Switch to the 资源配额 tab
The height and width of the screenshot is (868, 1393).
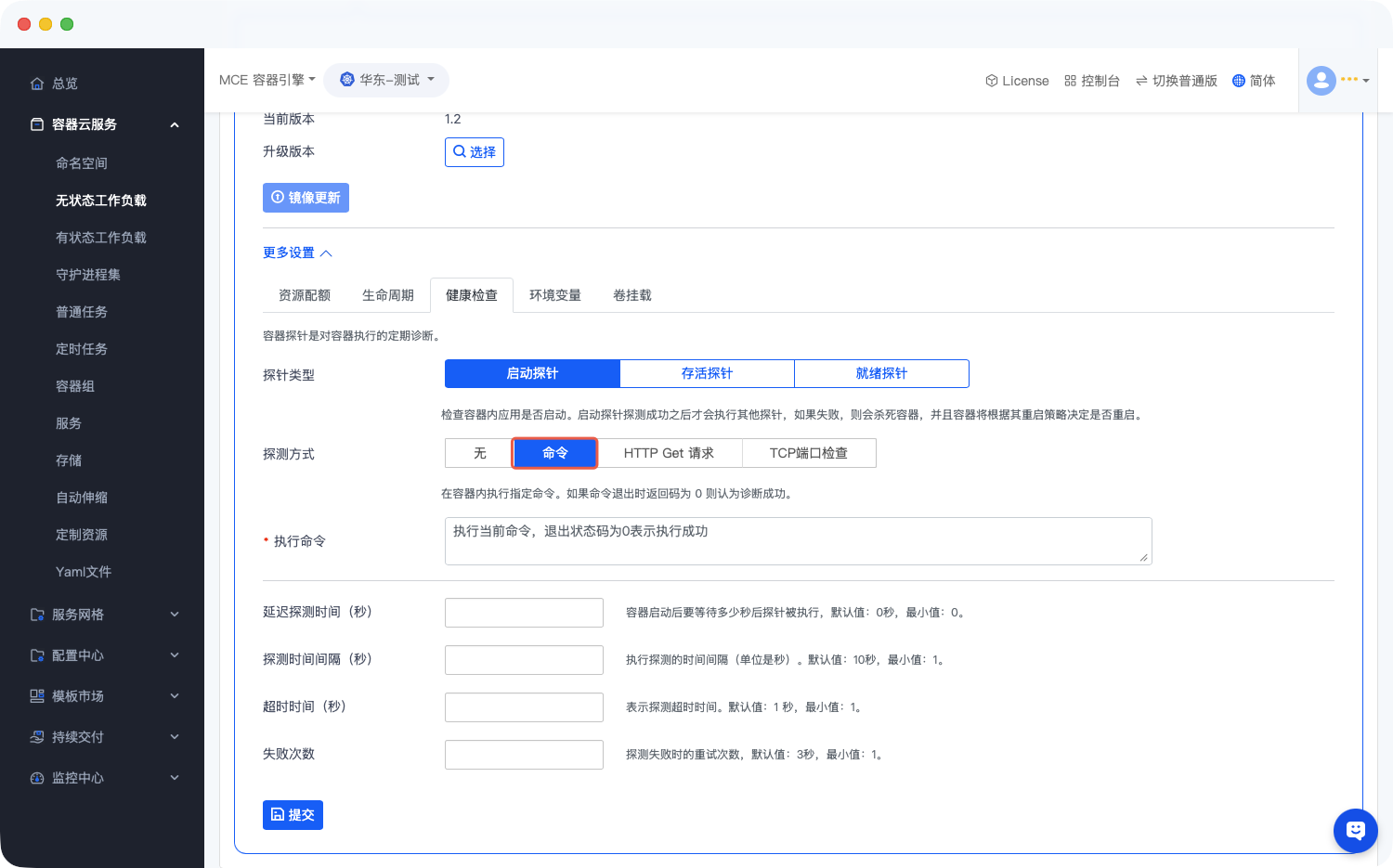(x=305, y=295)
